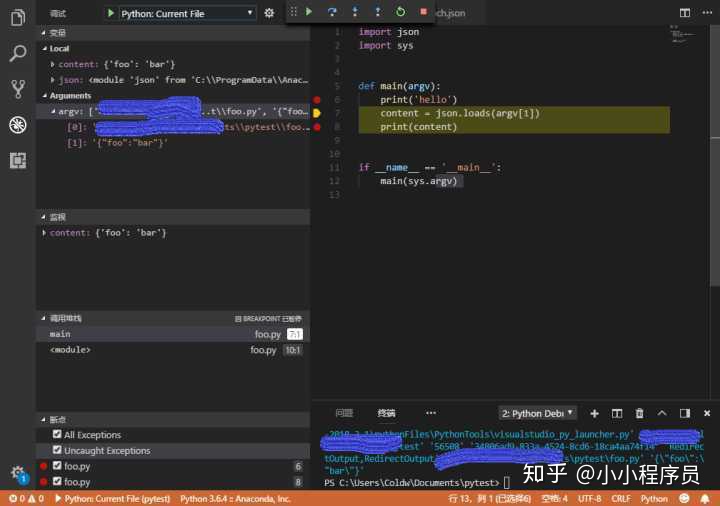
Task: Open the Debug view in activity bar
Action: (x=17, y=124)
